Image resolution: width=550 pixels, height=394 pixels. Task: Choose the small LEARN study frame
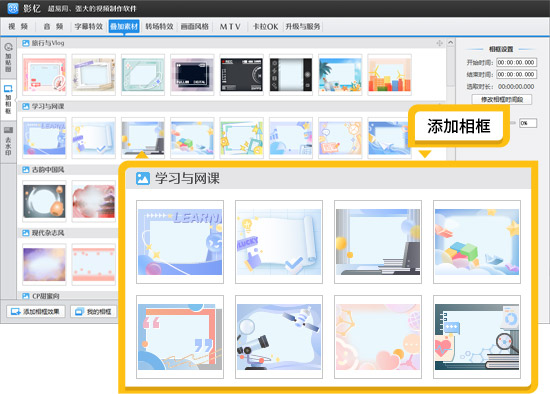pyautogui.click(x=44, y=138)
